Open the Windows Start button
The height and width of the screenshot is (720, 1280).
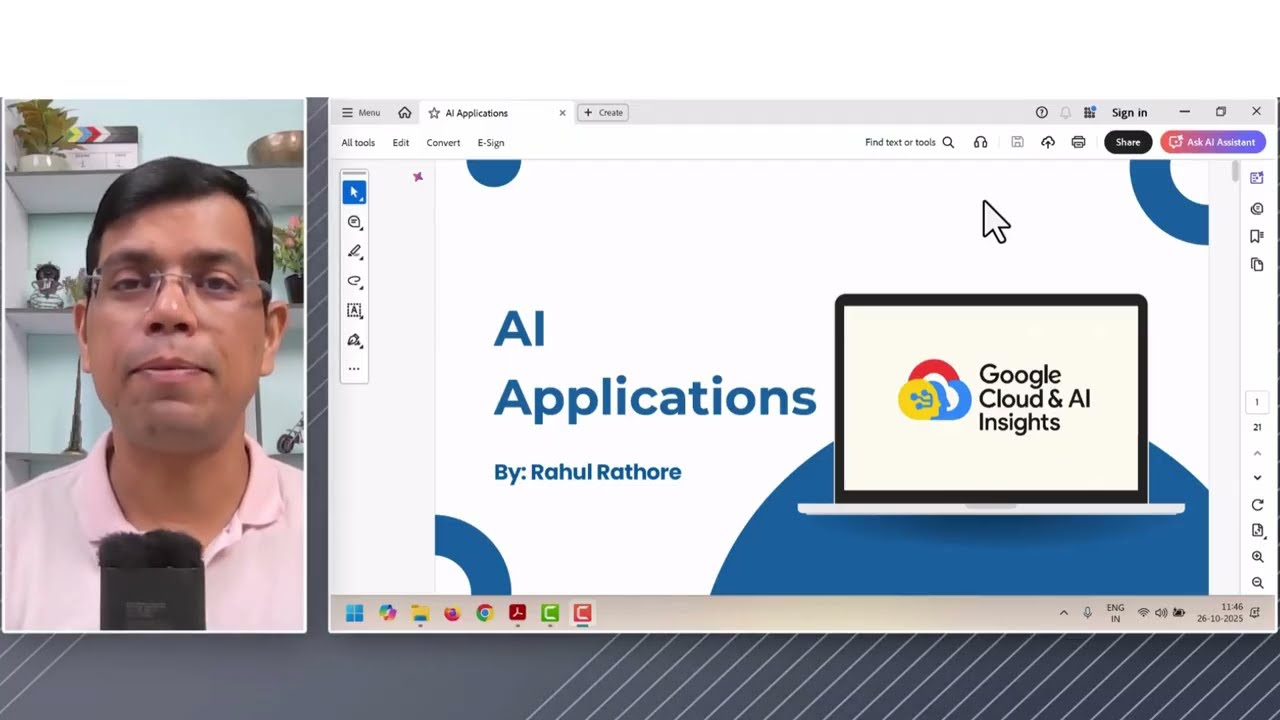pyautogui.click(x=354, y=613)
